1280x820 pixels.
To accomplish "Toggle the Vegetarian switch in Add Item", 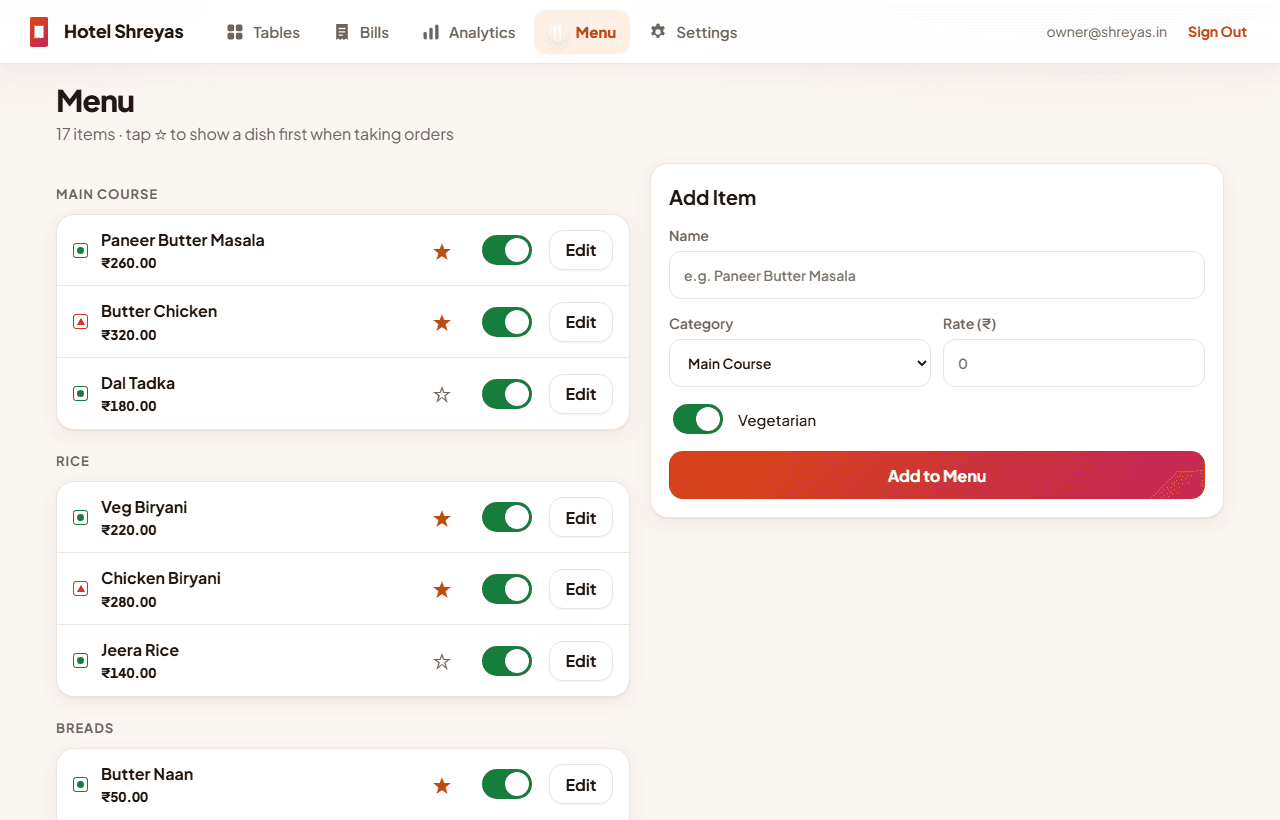I will click(x=698, y=419).
